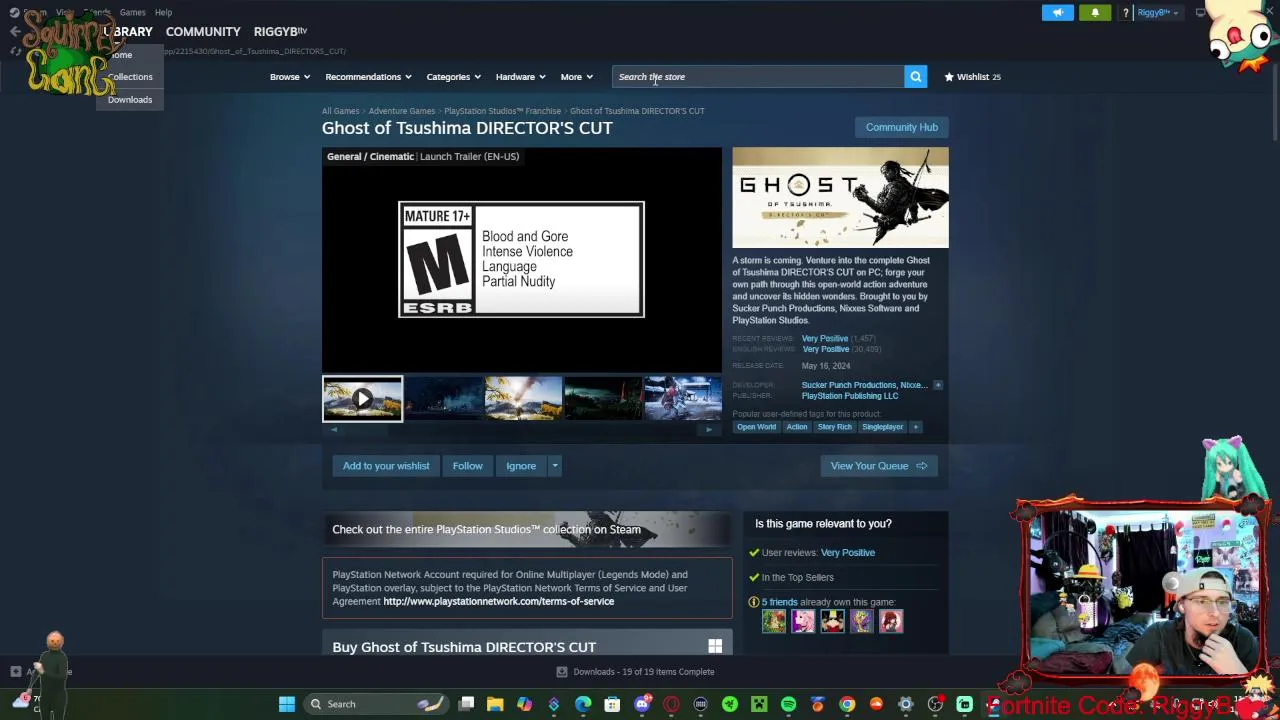Viewport: 1280px width, 720px height.
Task: Open the More dropdown menu
Action: [577, 77]
